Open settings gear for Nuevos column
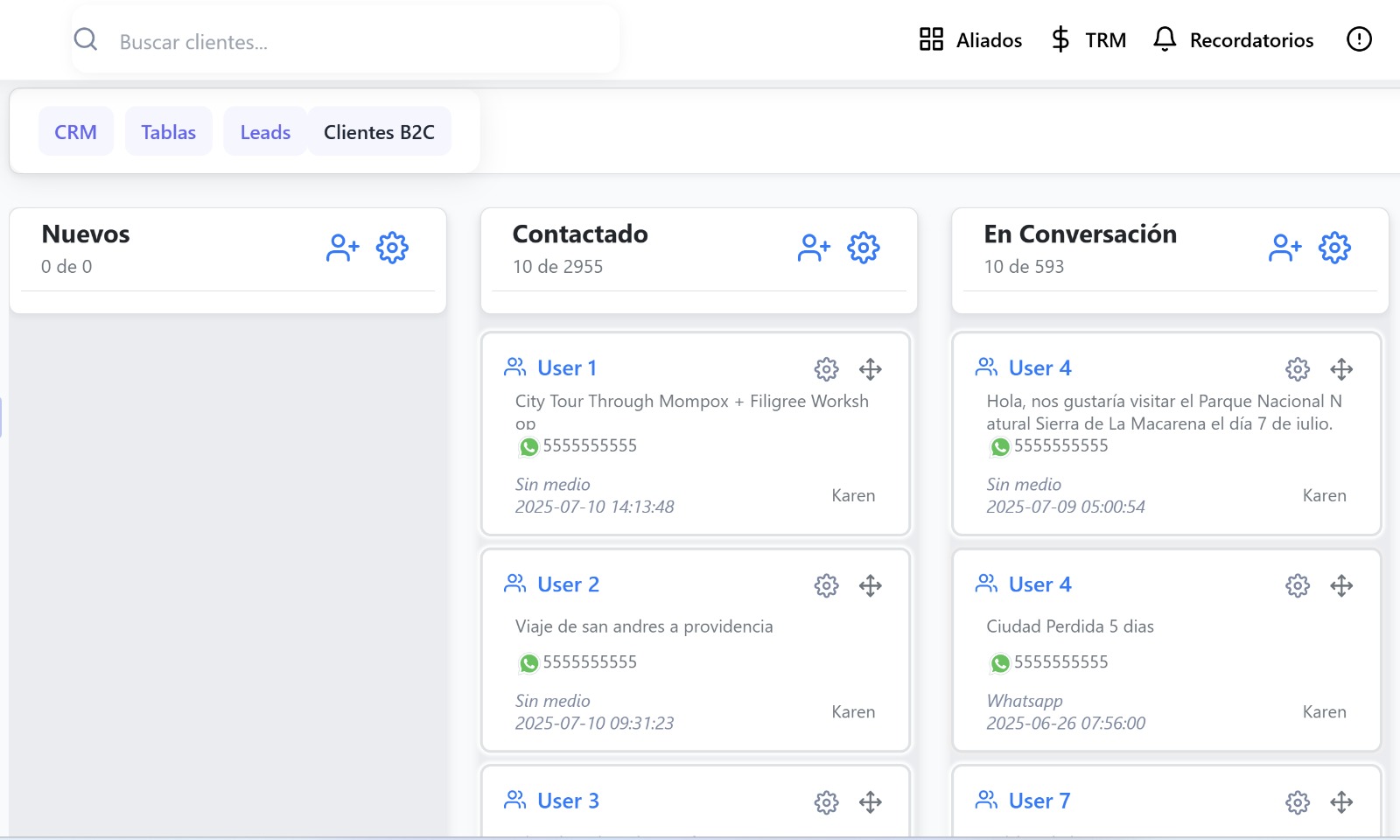Viewport: 1400px width, 840px height. click(392, 248)
